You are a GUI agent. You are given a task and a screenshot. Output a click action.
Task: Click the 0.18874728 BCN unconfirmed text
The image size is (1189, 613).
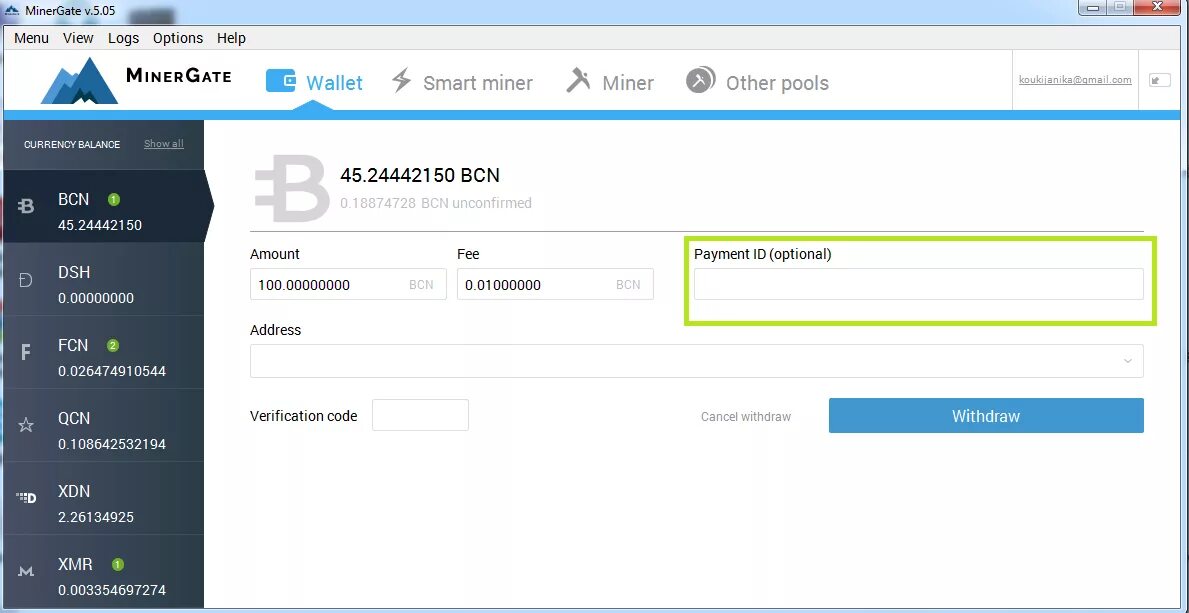(x=436, y=203)
